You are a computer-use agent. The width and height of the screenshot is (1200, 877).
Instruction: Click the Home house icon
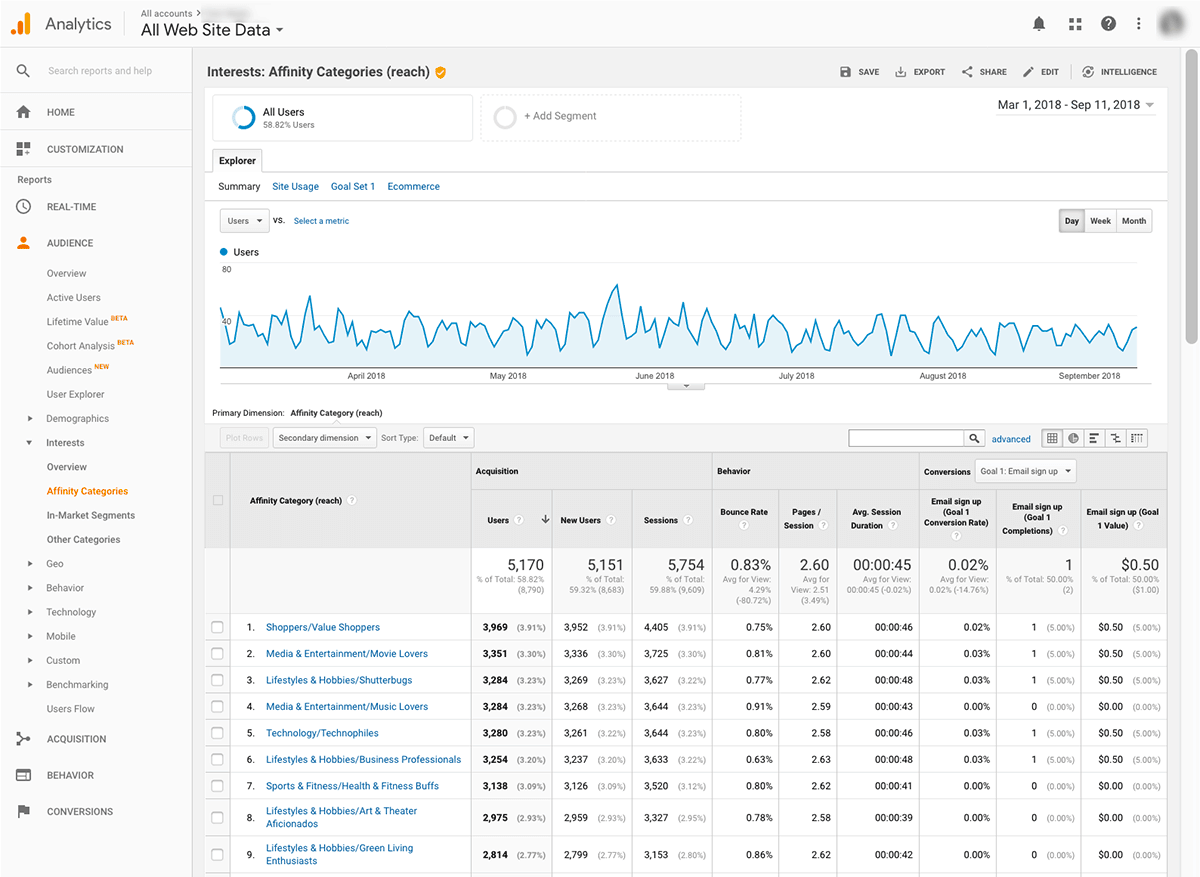(23, 112)
